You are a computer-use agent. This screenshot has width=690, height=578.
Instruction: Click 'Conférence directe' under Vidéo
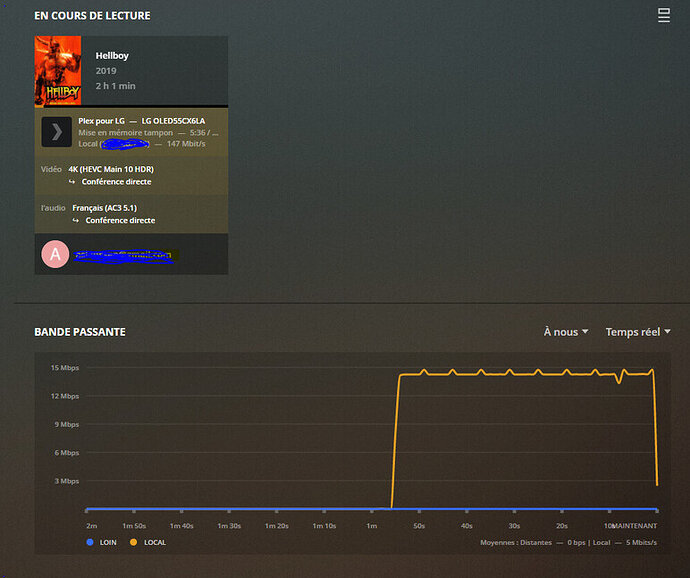[x=116, y=182]
